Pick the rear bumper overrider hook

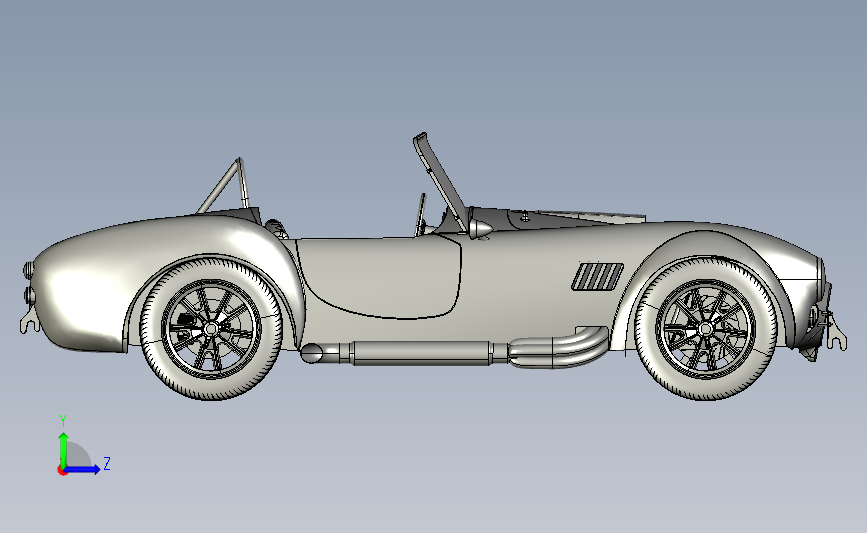pos(30,322)
